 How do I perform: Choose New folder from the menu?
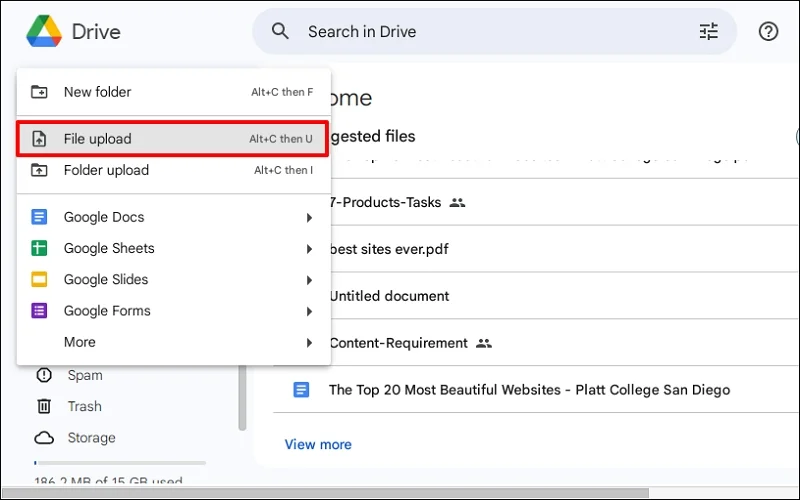pyautogui.click(x=173, y=92)
